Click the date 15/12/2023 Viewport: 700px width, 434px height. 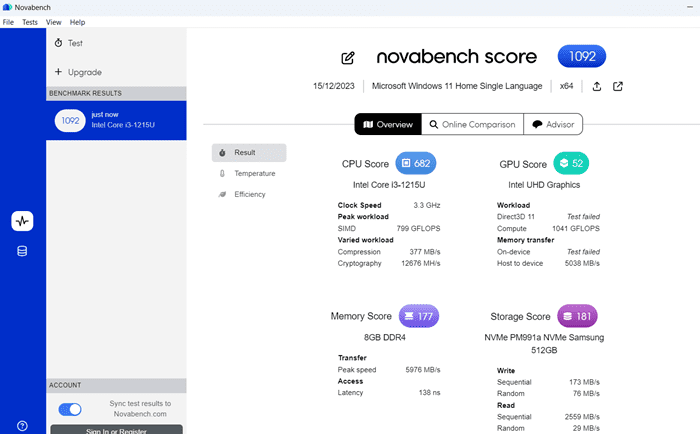tap(333, 86)
